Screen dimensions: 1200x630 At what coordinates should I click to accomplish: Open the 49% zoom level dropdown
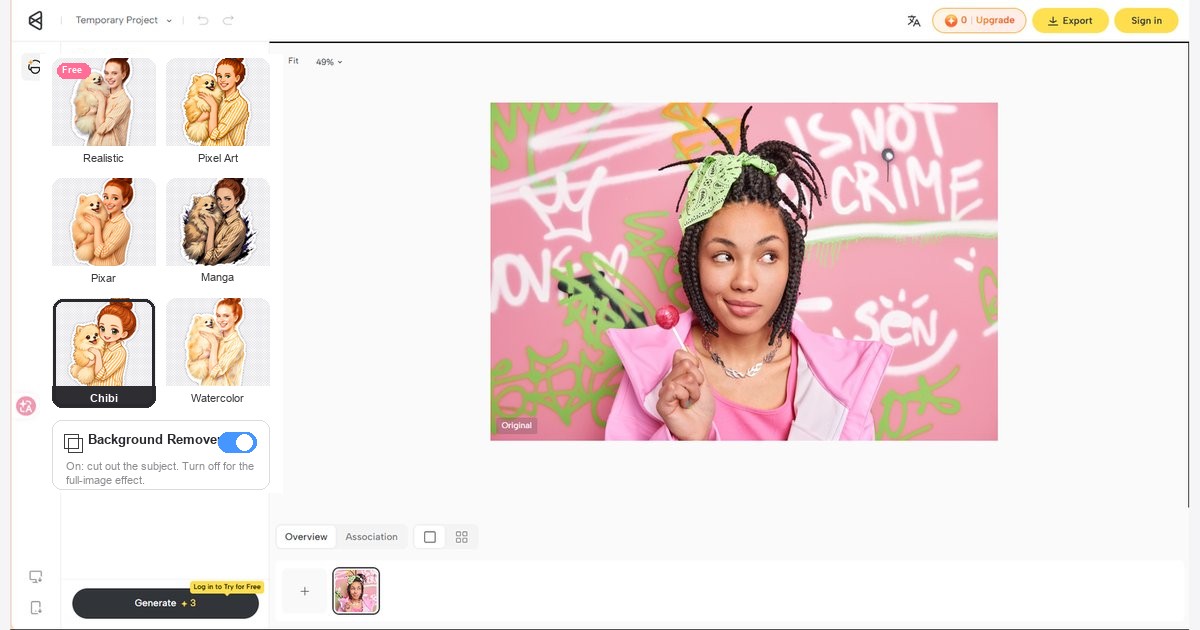329,62
